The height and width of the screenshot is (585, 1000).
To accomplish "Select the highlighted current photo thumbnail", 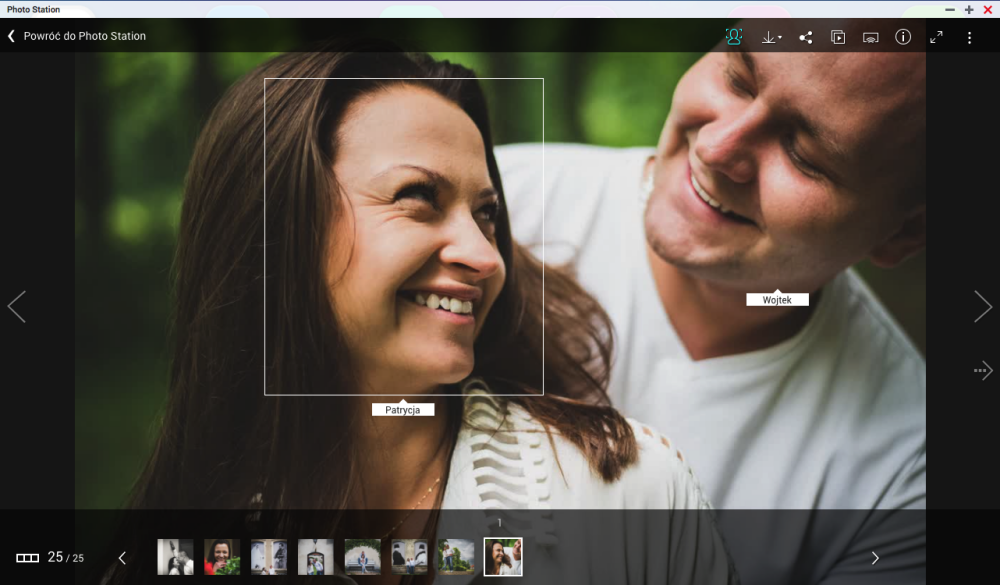I will click(503, 557).
